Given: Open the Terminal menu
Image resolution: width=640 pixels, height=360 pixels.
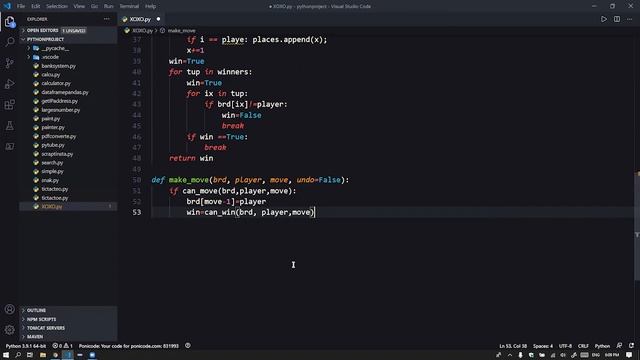Looking at the screenshot, I should click(x=129, y=6).
